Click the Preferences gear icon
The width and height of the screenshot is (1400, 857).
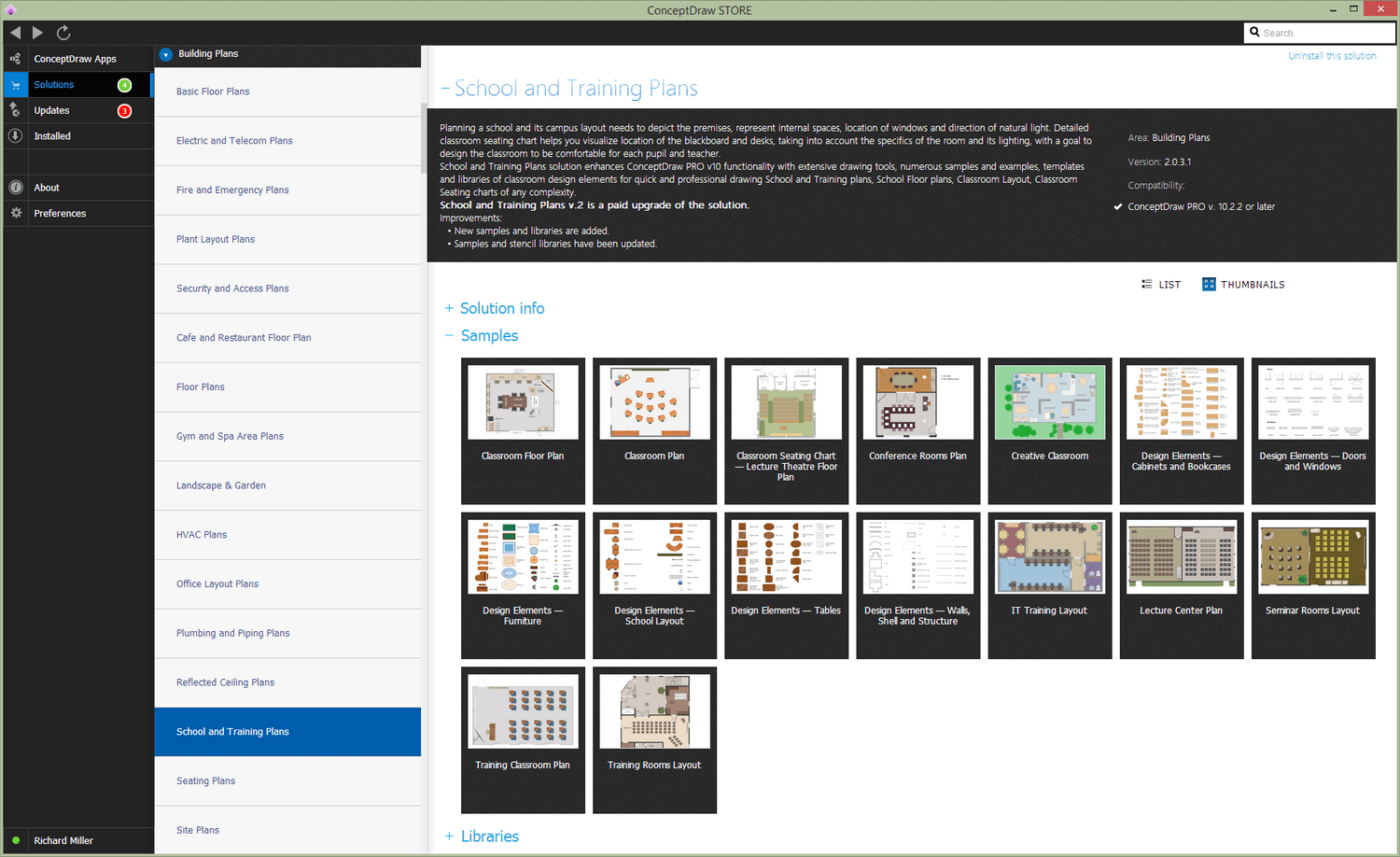(x=15, y=213)
